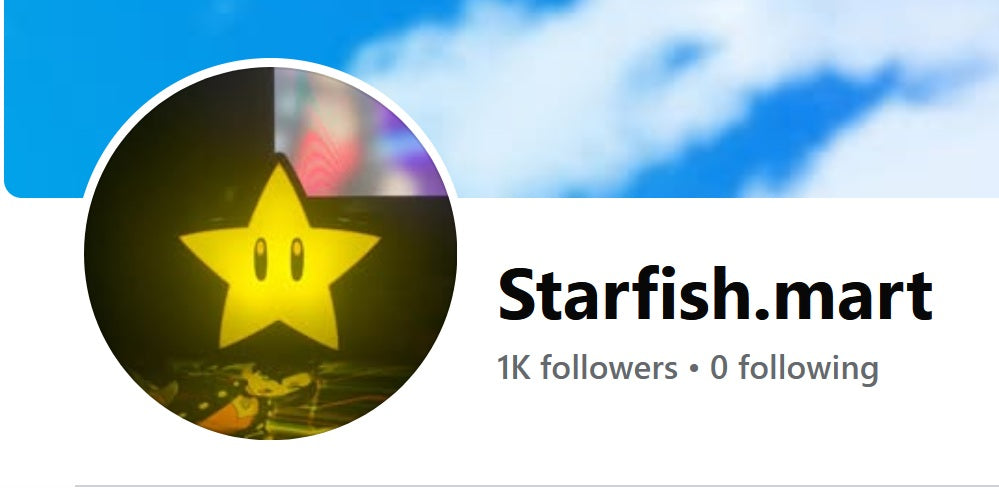Click the star's left eye

(261, 259)
